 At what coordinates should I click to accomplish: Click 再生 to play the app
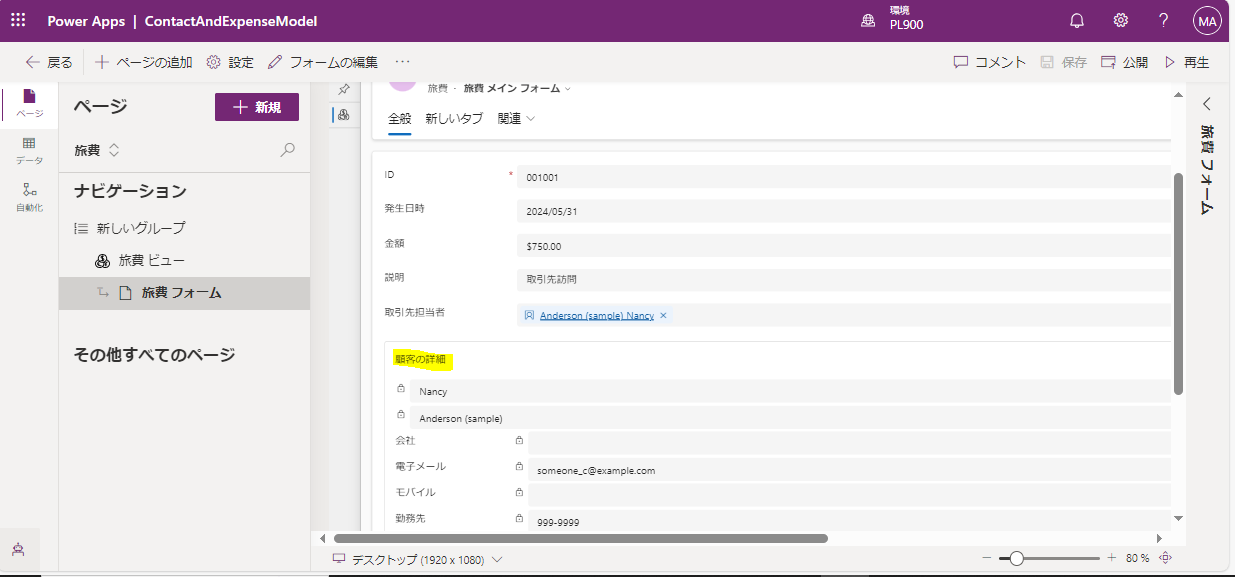[x=1187, y=62]
